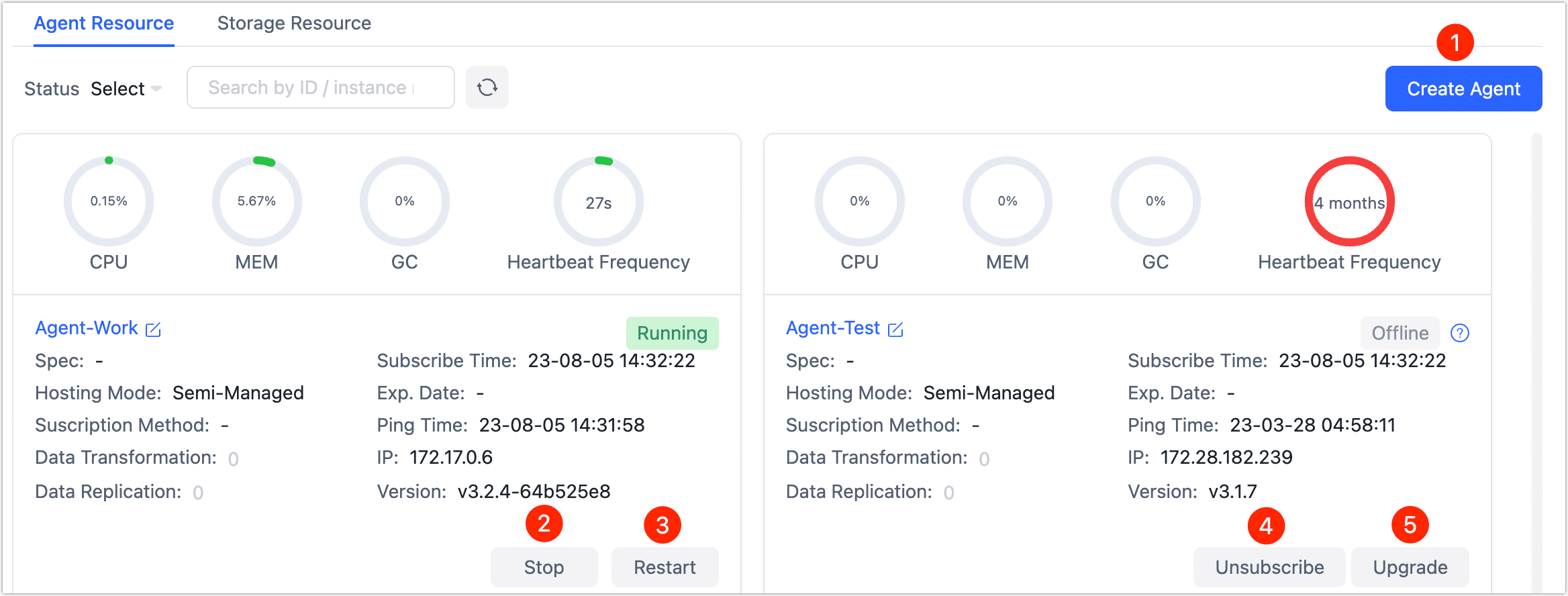
Task: Open the Agent-Test name link
Action: (x=832, y=328)
